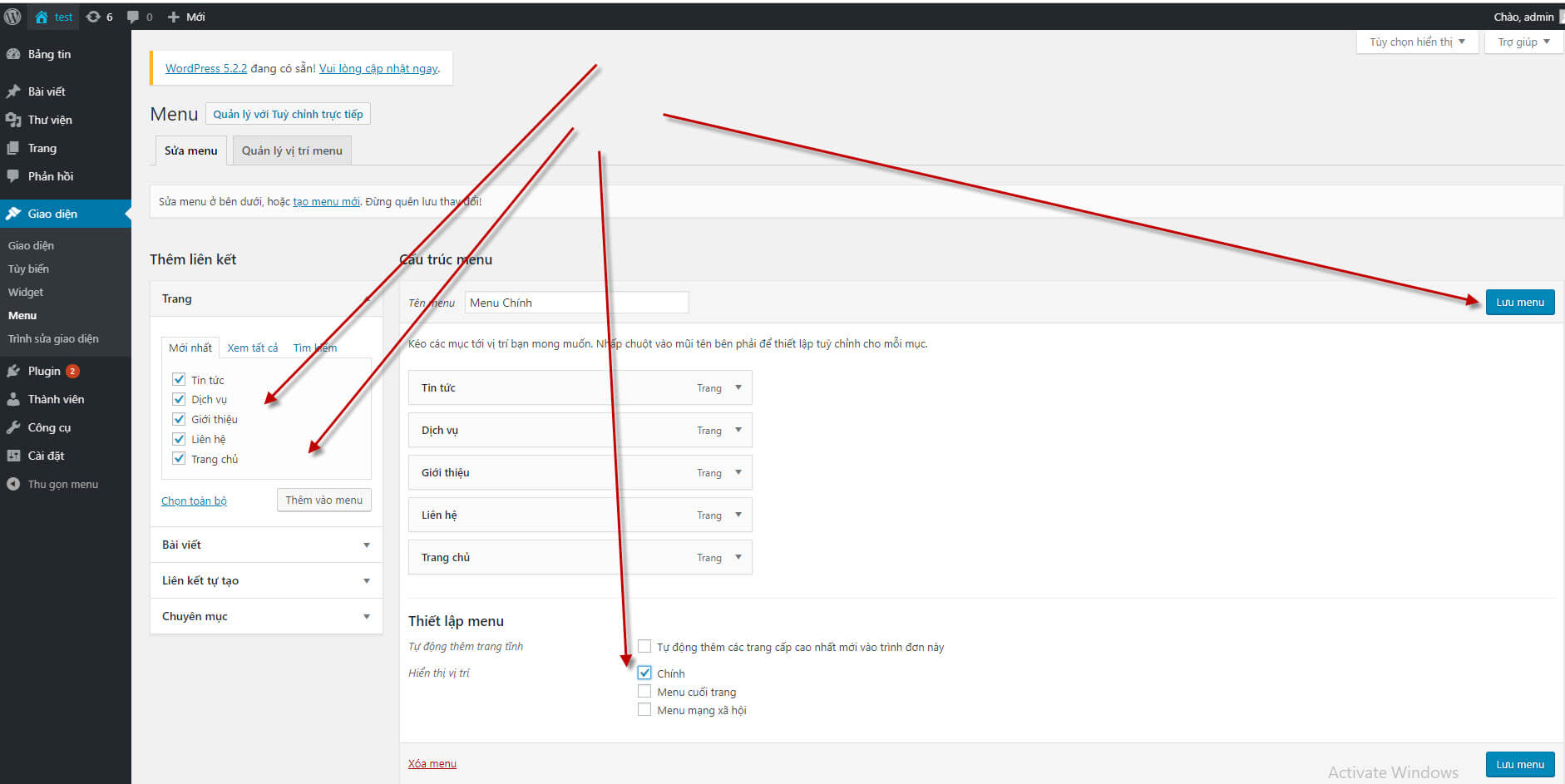Open Thành viên users icon

pos(13,399)
